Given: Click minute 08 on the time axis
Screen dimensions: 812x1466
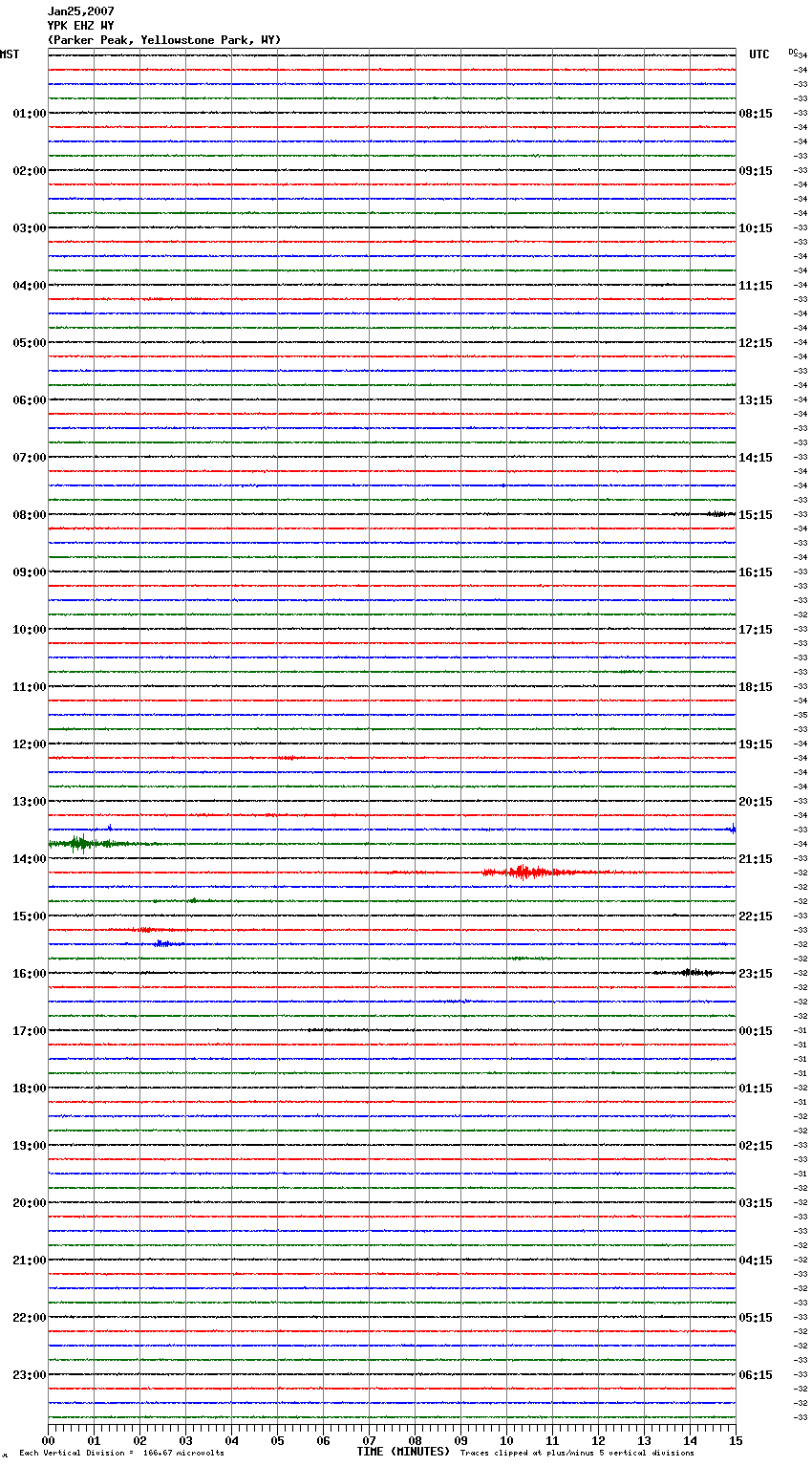Looking at the screenshot, I should click(x=415, y=1440).
